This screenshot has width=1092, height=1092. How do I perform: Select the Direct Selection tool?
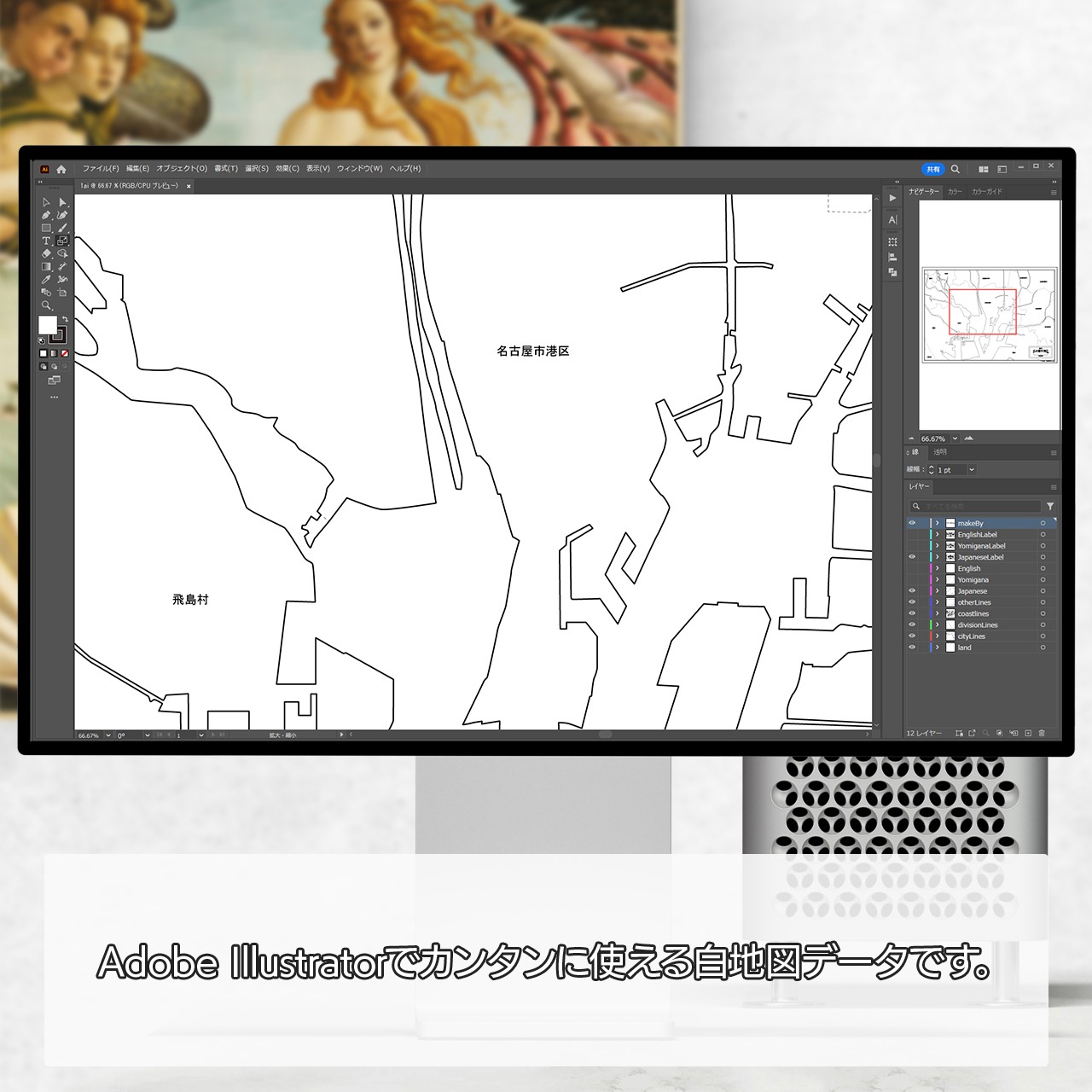click(62, 202)
